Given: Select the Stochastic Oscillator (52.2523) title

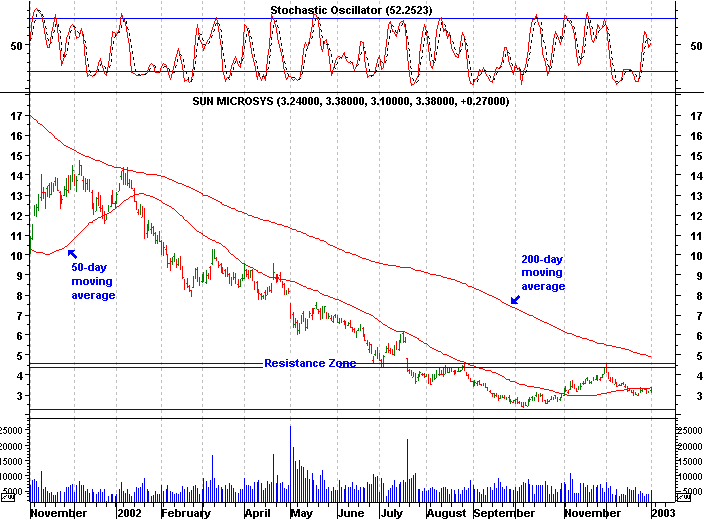Looking at the screenshot, I should point(351,10).
